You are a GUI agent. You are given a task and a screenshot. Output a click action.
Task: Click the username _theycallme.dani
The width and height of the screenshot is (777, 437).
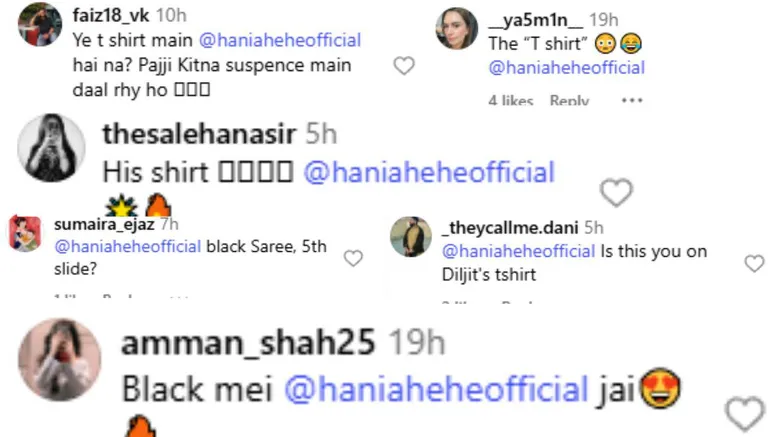[x=509, y=227]
